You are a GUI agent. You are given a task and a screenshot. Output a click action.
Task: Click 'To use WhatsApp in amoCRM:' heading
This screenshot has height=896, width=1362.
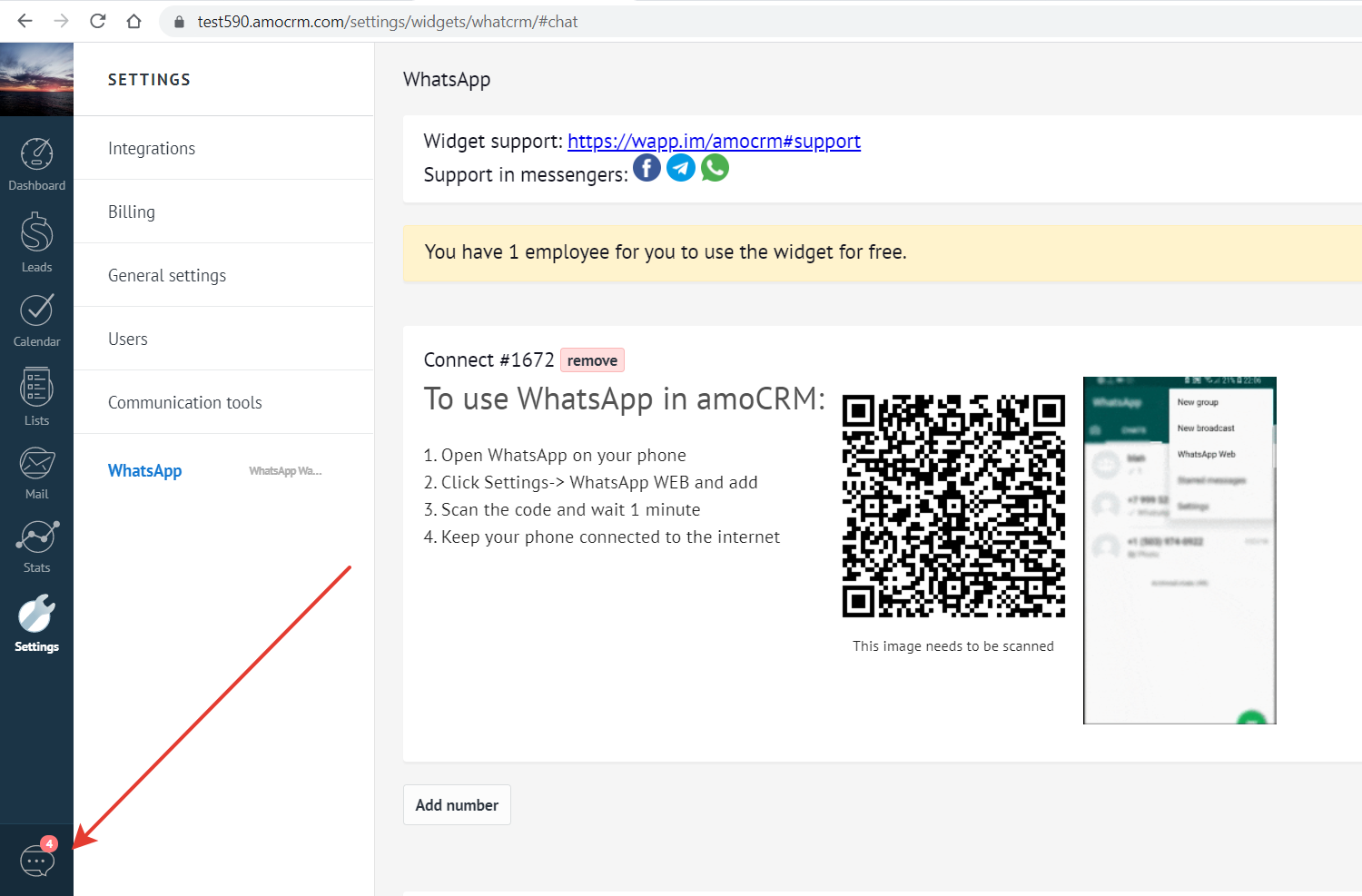tap(625, 399)
